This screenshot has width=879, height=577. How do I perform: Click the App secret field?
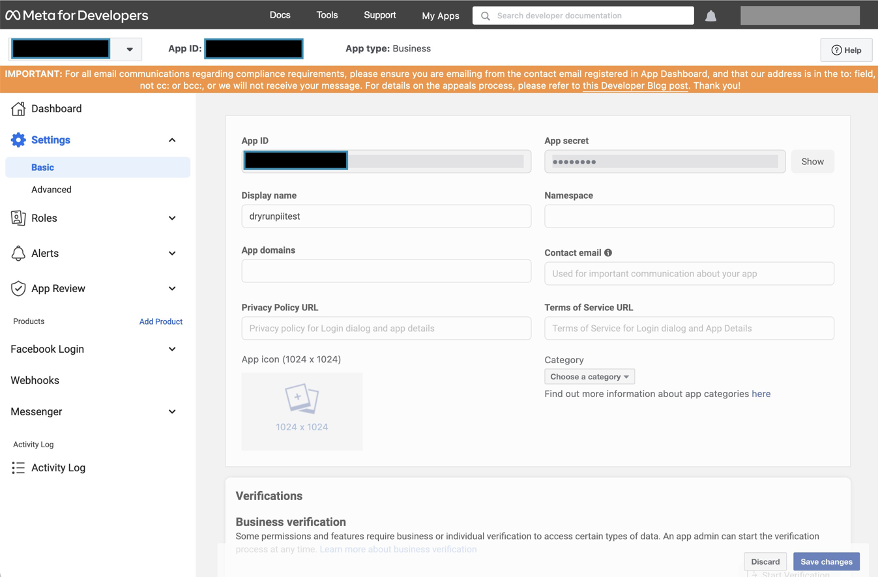click(x=665, y=161)
